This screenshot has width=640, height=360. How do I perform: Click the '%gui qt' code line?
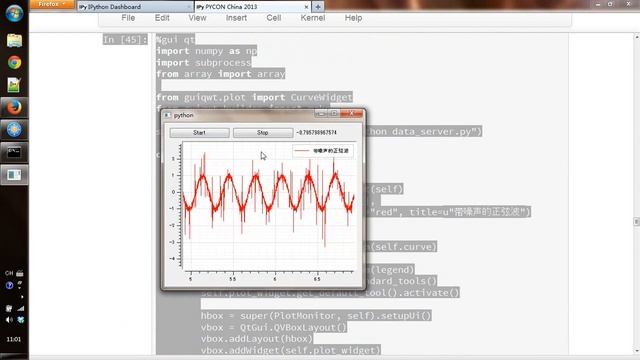[176, 40]
